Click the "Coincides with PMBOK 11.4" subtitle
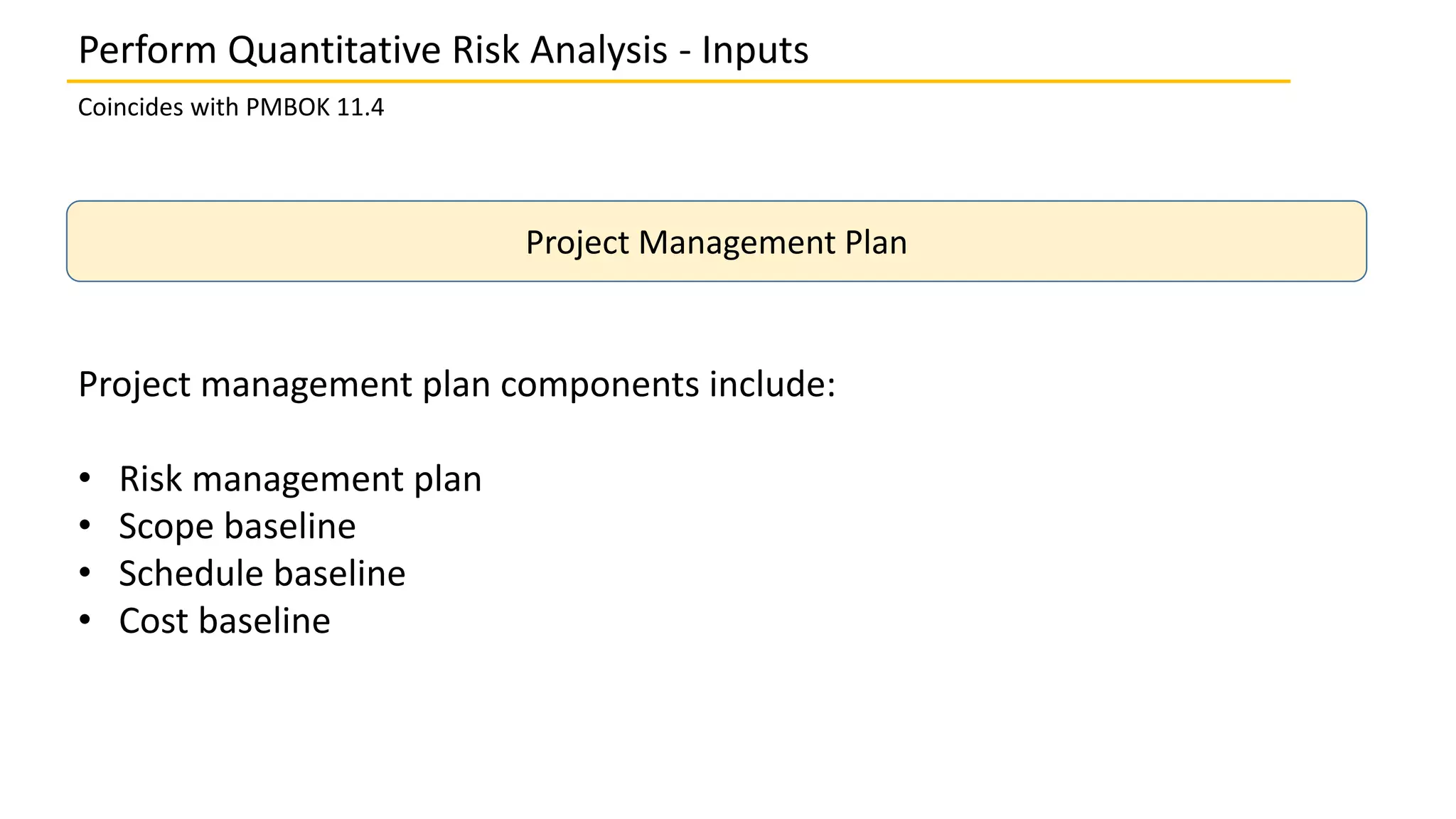 click(230, 107)
